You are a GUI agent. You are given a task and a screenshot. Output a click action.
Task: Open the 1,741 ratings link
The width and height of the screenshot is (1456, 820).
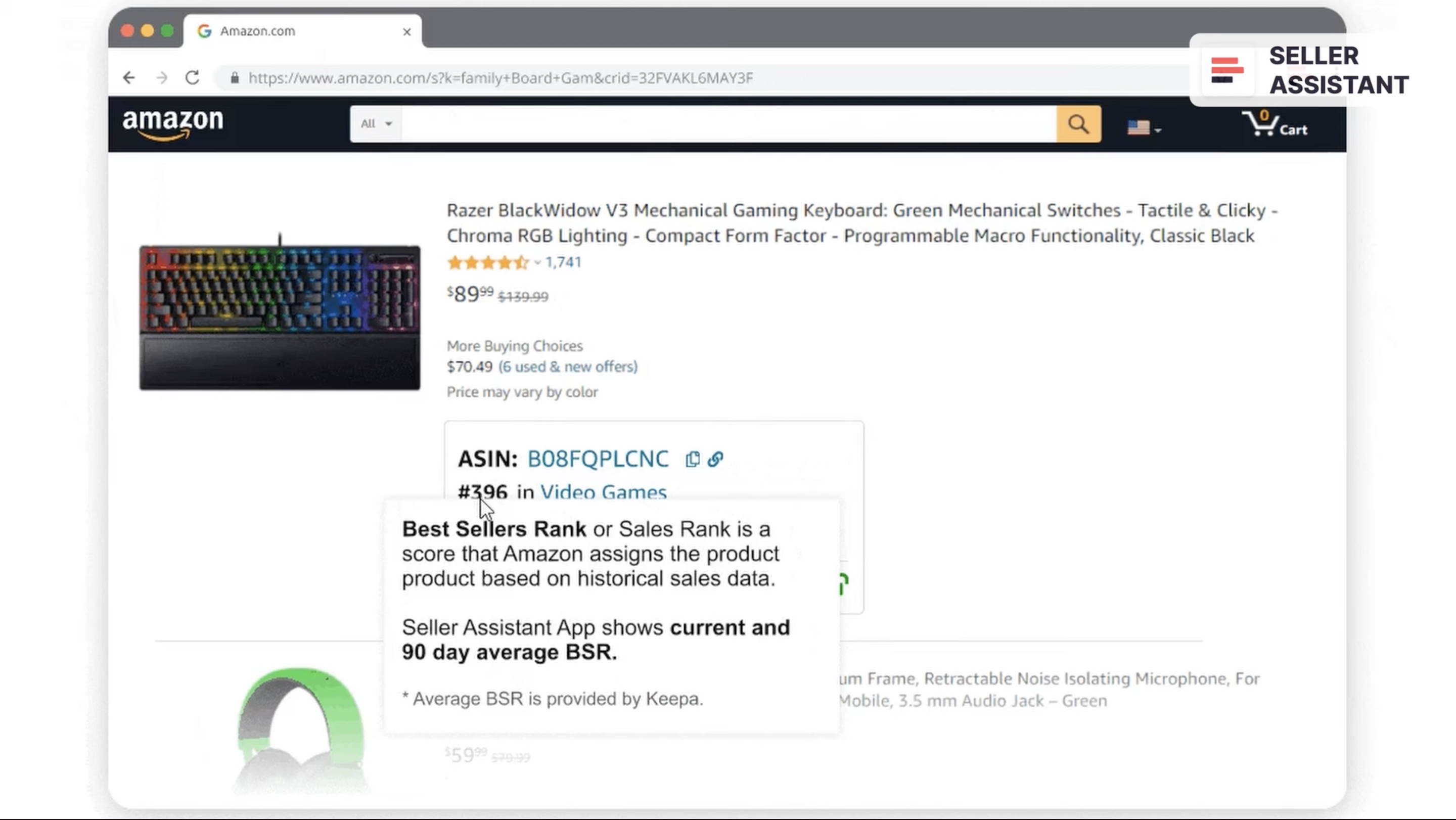(x=563, y=262)
